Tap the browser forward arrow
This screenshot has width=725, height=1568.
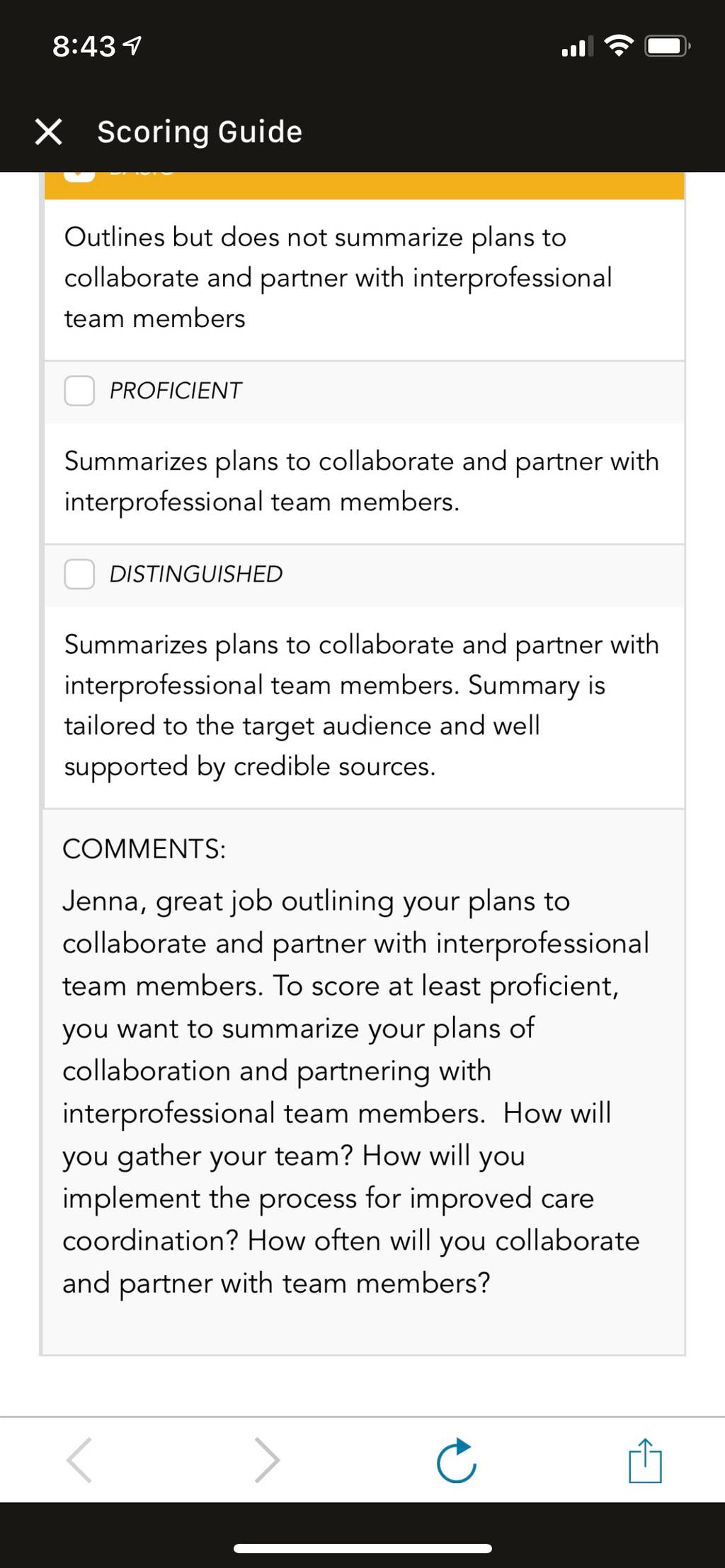[x=267, y=1460]
